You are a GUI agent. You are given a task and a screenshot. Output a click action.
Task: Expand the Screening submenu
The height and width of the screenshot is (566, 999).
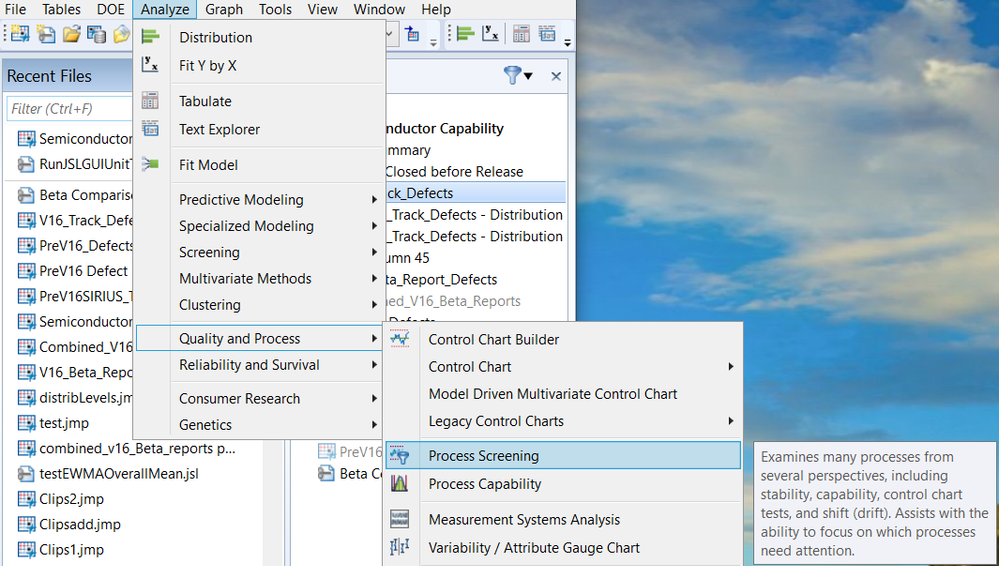click(x=375, y=252)
